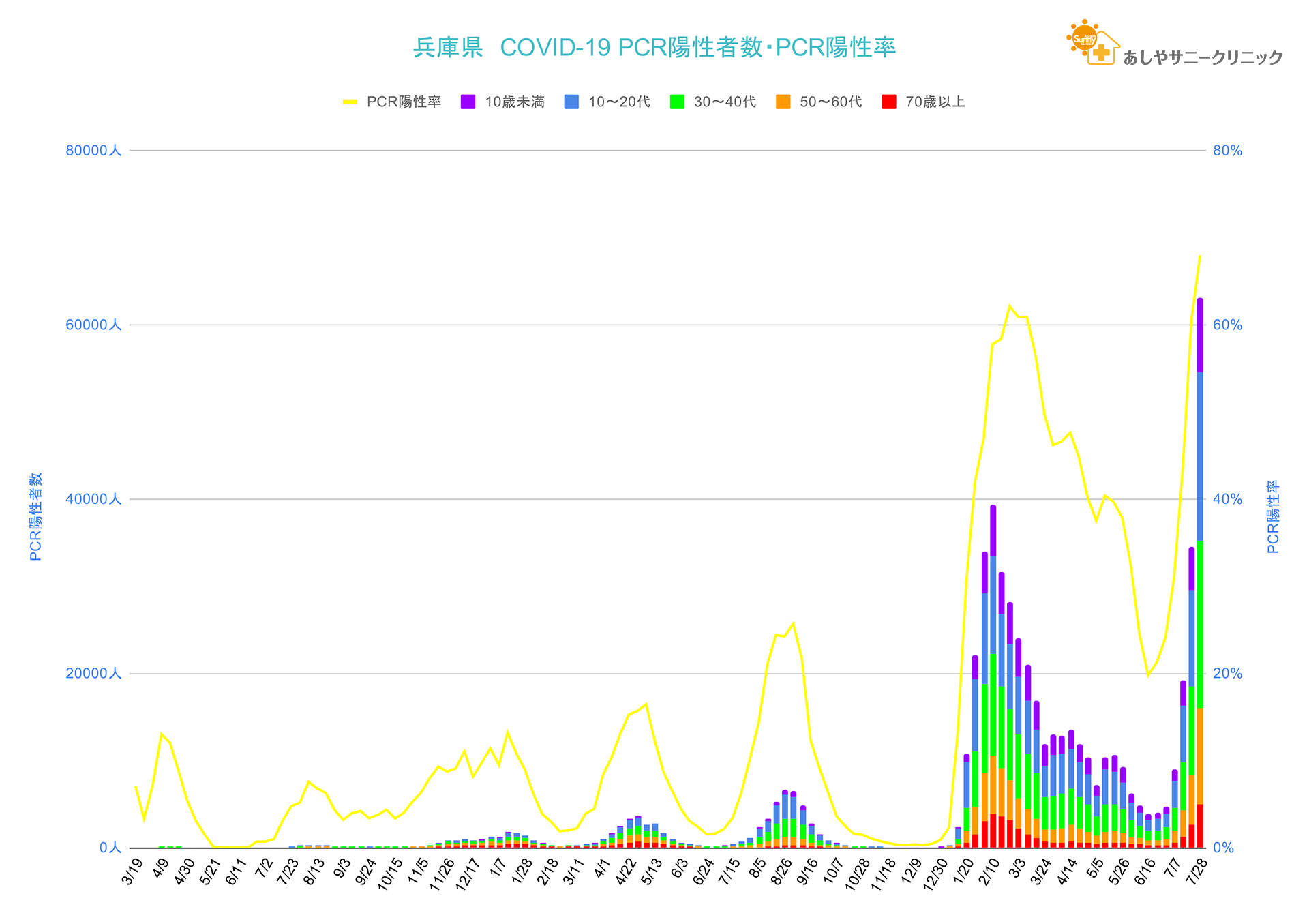Click the あしやサニークリニック clinic name text
This screenshot has height=924, width=1309.
[x=1202, y=58]
